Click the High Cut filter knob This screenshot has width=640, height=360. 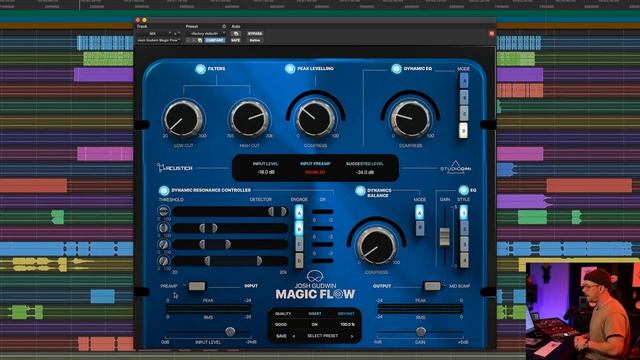249,118
